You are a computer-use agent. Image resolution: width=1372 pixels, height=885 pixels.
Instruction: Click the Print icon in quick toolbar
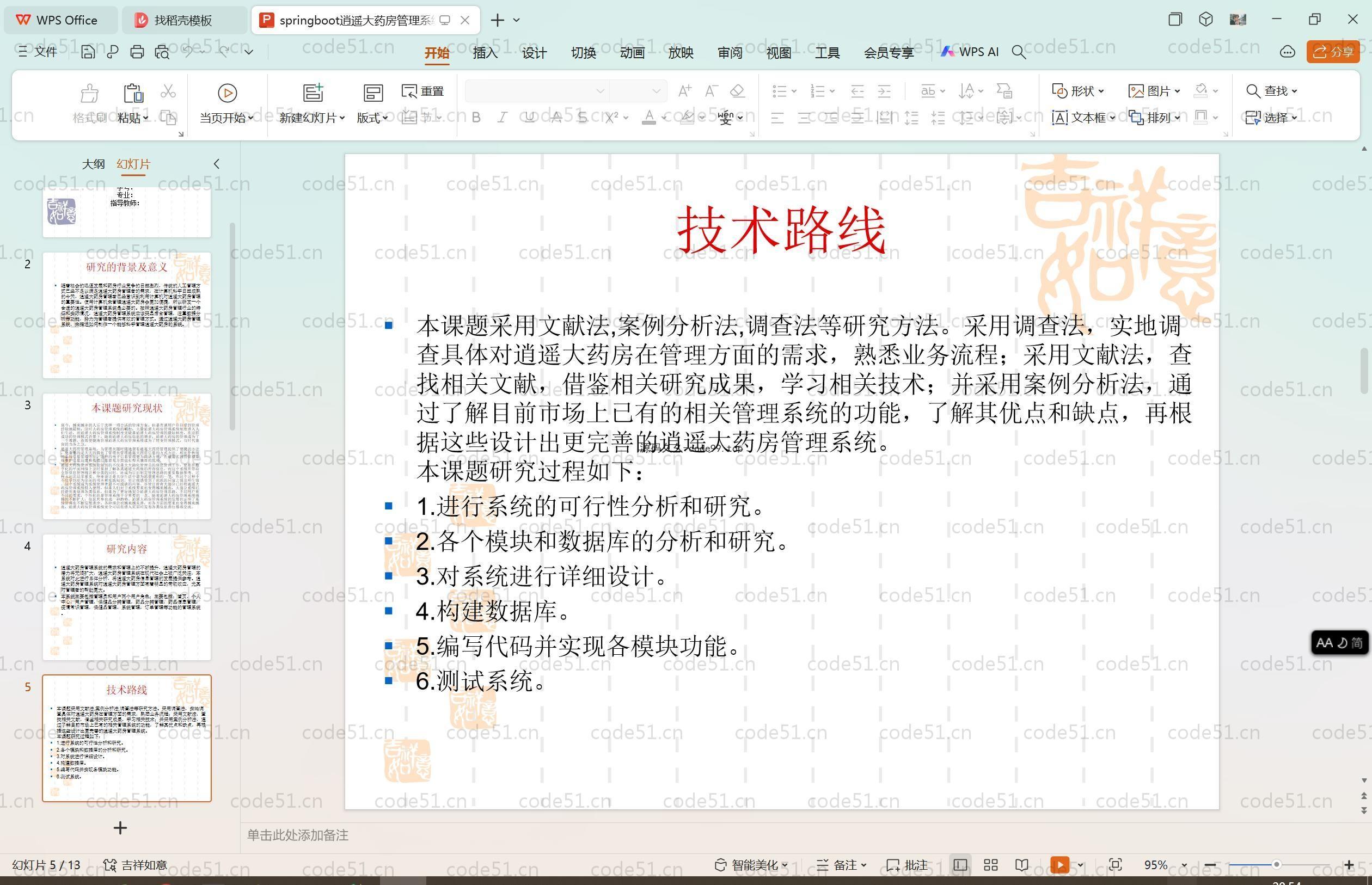[137, 52]
